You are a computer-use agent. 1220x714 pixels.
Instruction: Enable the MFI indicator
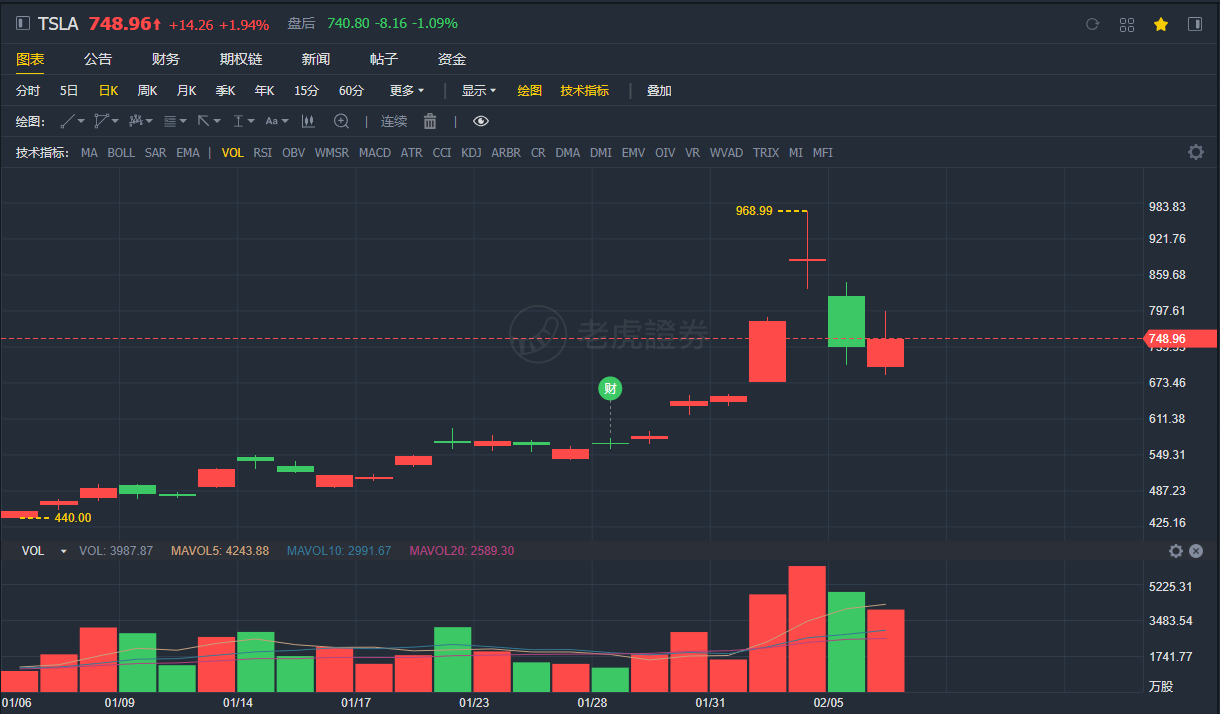(822, 153)
